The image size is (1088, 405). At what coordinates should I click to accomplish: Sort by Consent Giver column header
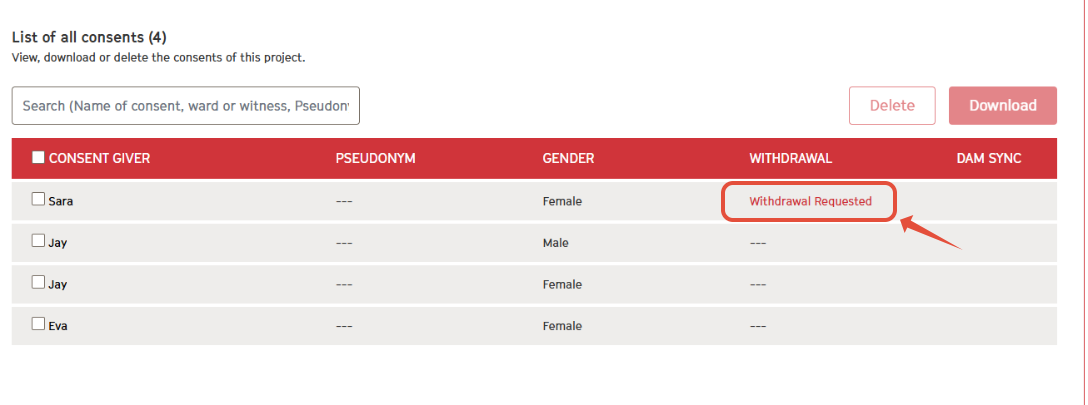tap(99, 158)
